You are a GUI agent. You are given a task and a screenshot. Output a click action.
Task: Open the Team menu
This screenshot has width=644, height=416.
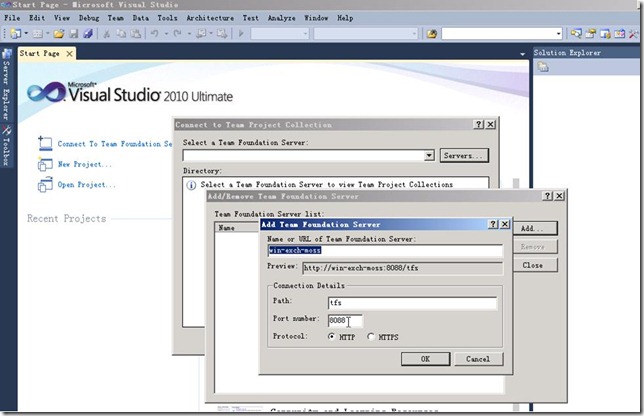pyautogui.click(x=115, y=18)
